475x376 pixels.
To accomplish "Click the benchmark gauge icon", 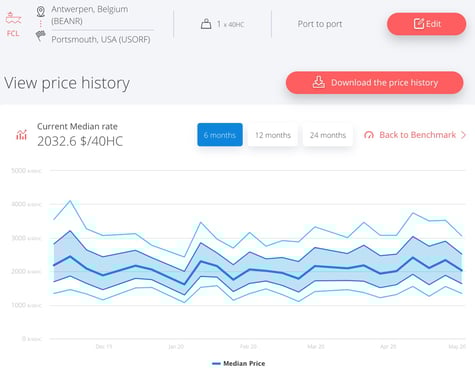I will pos(369,135).
